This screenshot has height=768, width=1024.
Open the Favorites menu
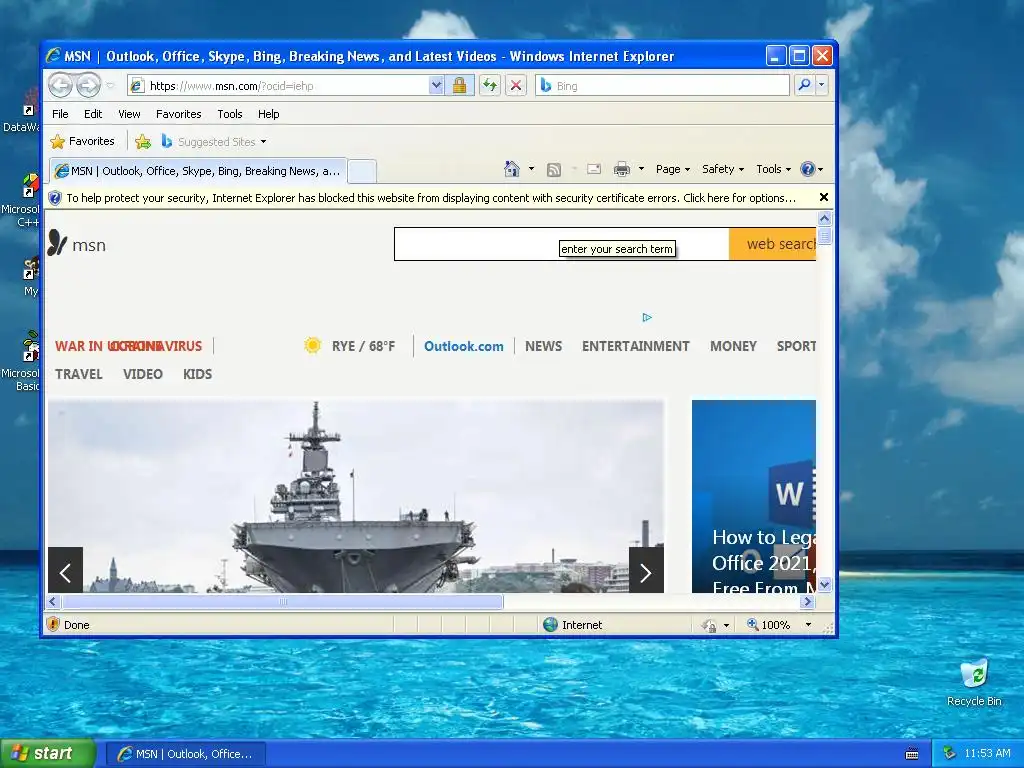178,114
